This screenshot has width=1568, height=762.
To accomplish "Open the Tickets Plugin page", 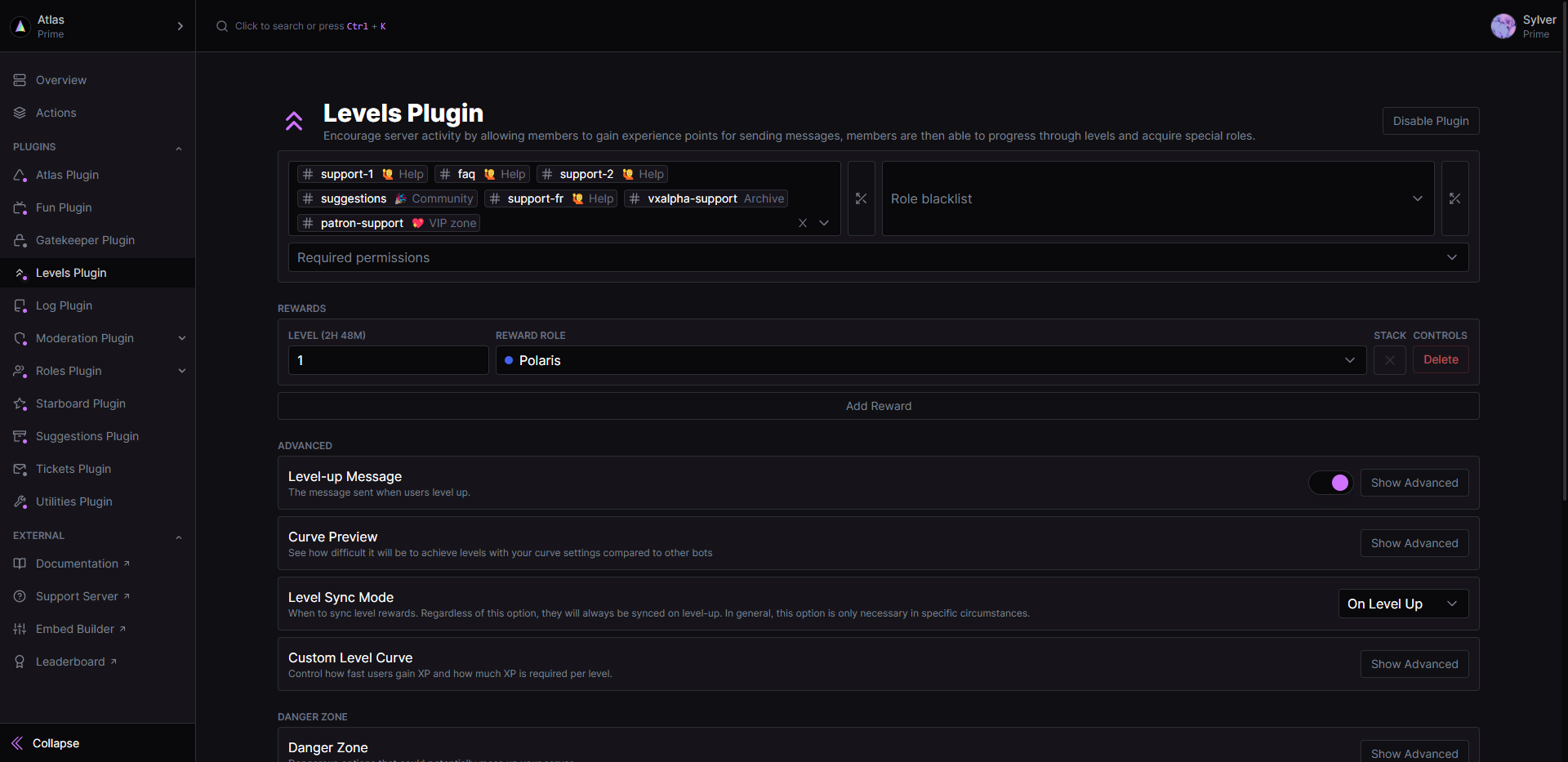I will pyautogui.click(x=73, y=469).
